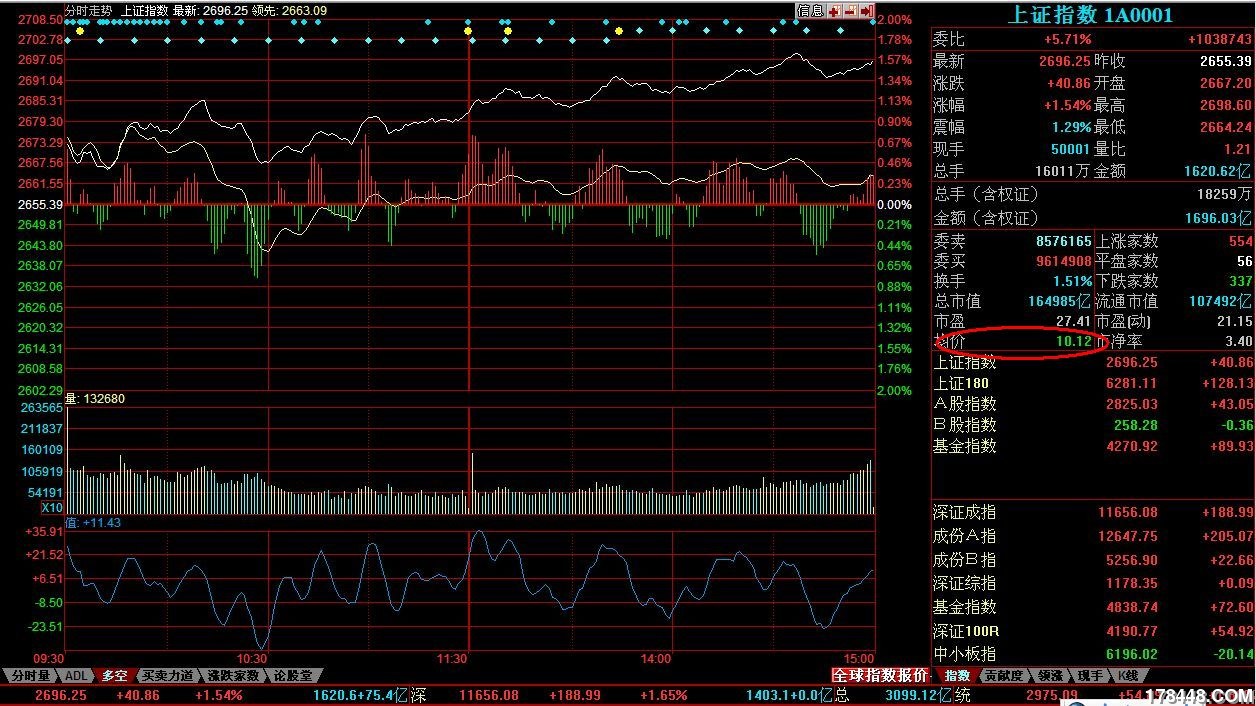Select the 现手 tab

click(x=1090, y=676)
